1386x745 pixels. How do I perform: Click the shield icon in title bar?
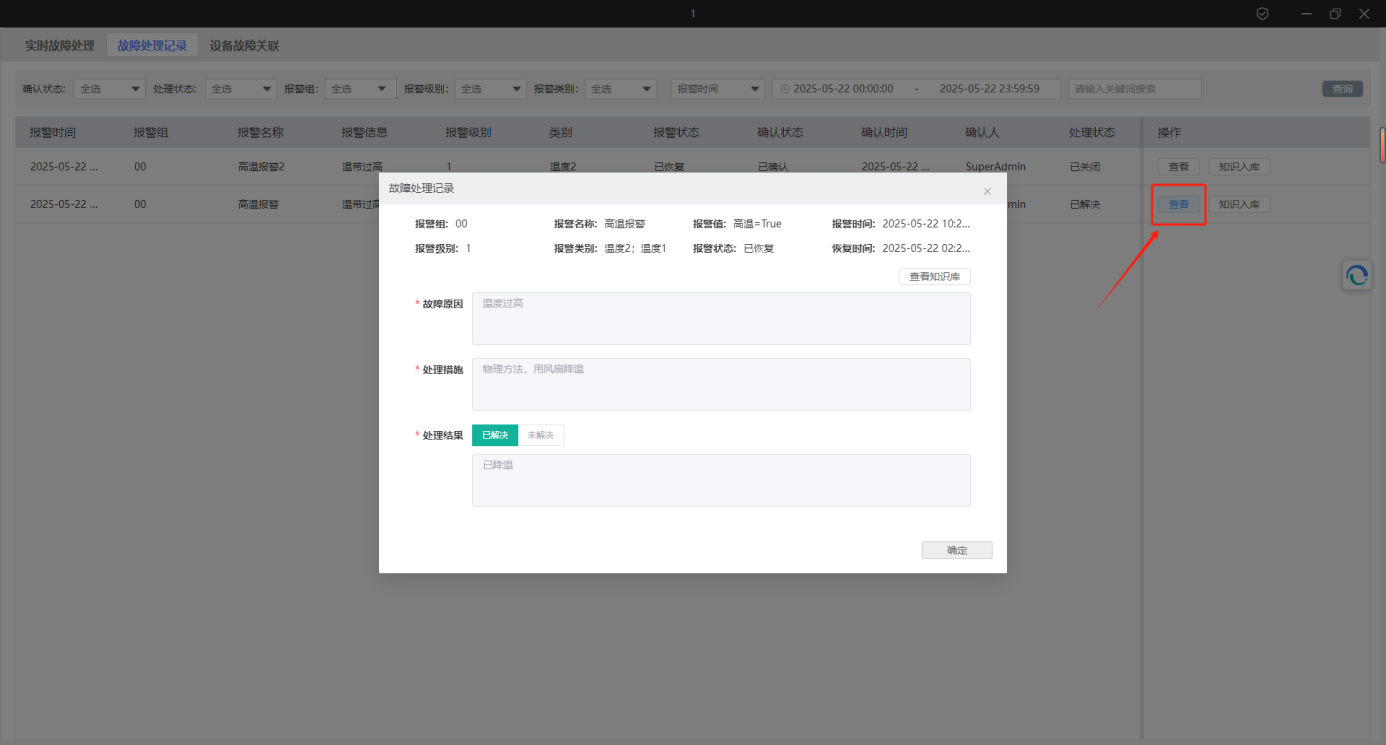pos(1263,13)
